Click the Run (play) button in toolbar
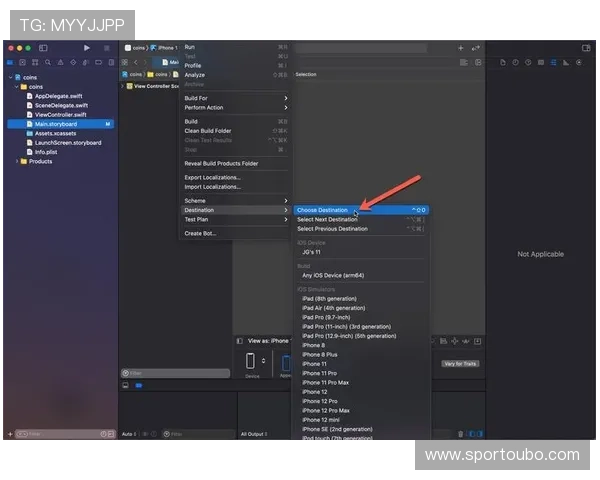 point(87,47)
